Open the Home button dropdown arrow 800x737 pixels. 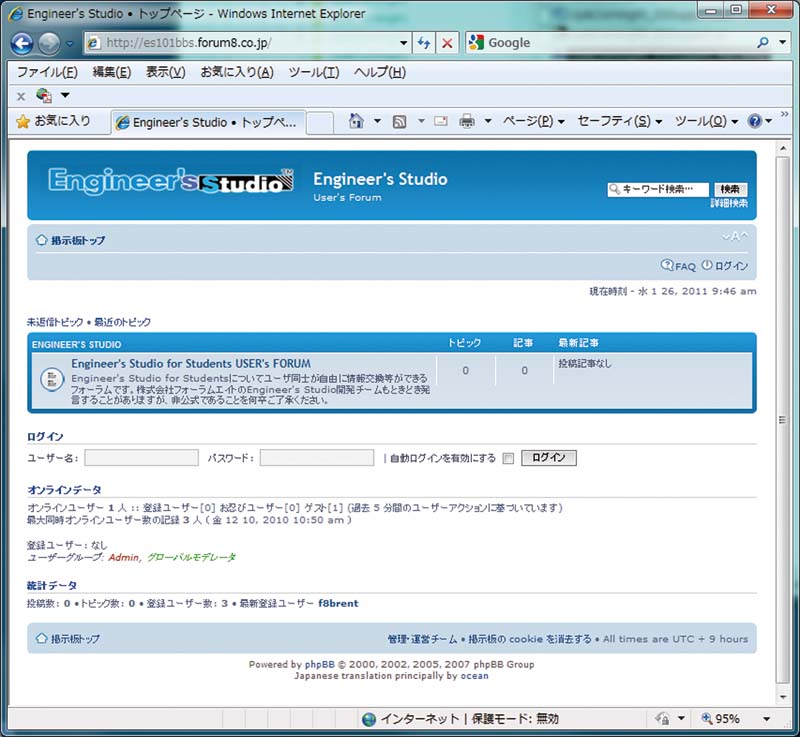[x=377, y=121]
